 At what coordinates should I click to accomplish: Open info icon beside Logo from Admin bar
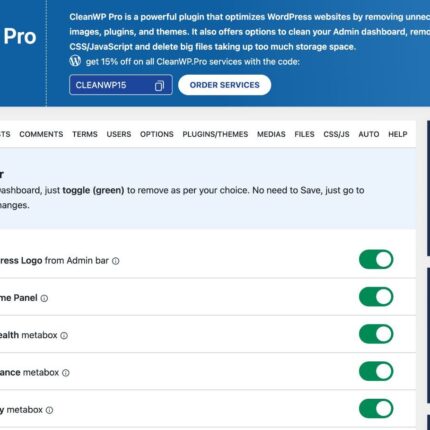point(116,261)
